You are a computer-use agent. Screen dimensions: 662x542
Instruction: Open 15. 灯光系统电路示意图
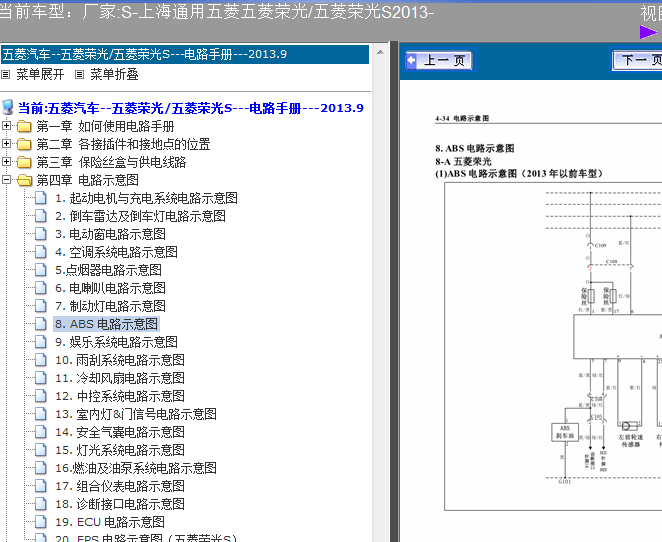tap(120, 450)
